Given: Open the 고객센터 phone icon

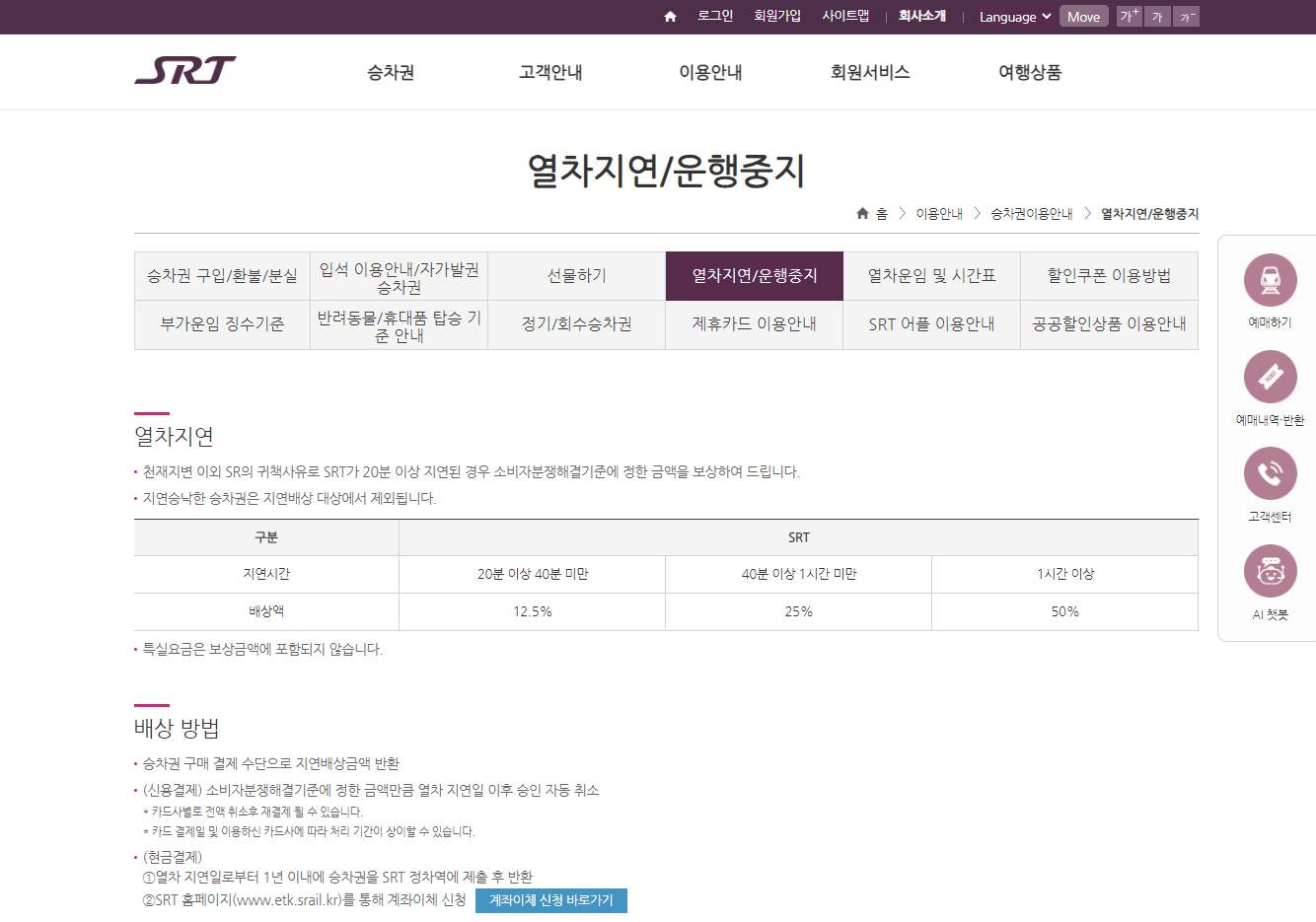Looking at the screenshot, I should [x=1270, y=473].
